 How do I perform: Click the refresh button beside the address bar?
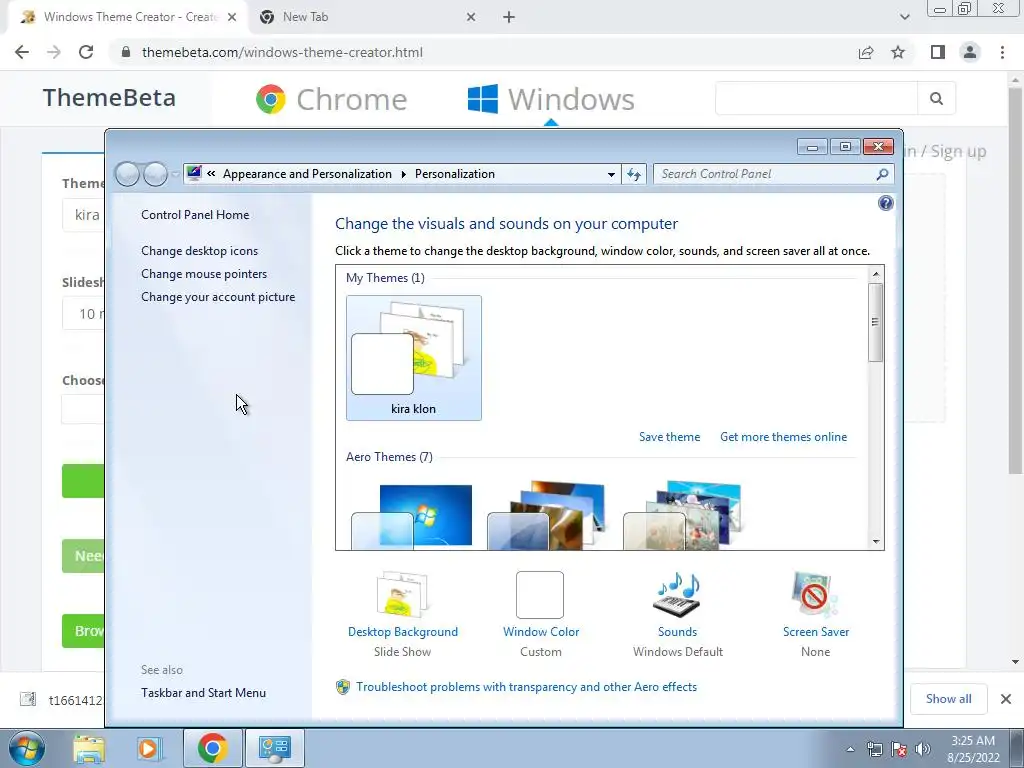(x=633, y=174)
